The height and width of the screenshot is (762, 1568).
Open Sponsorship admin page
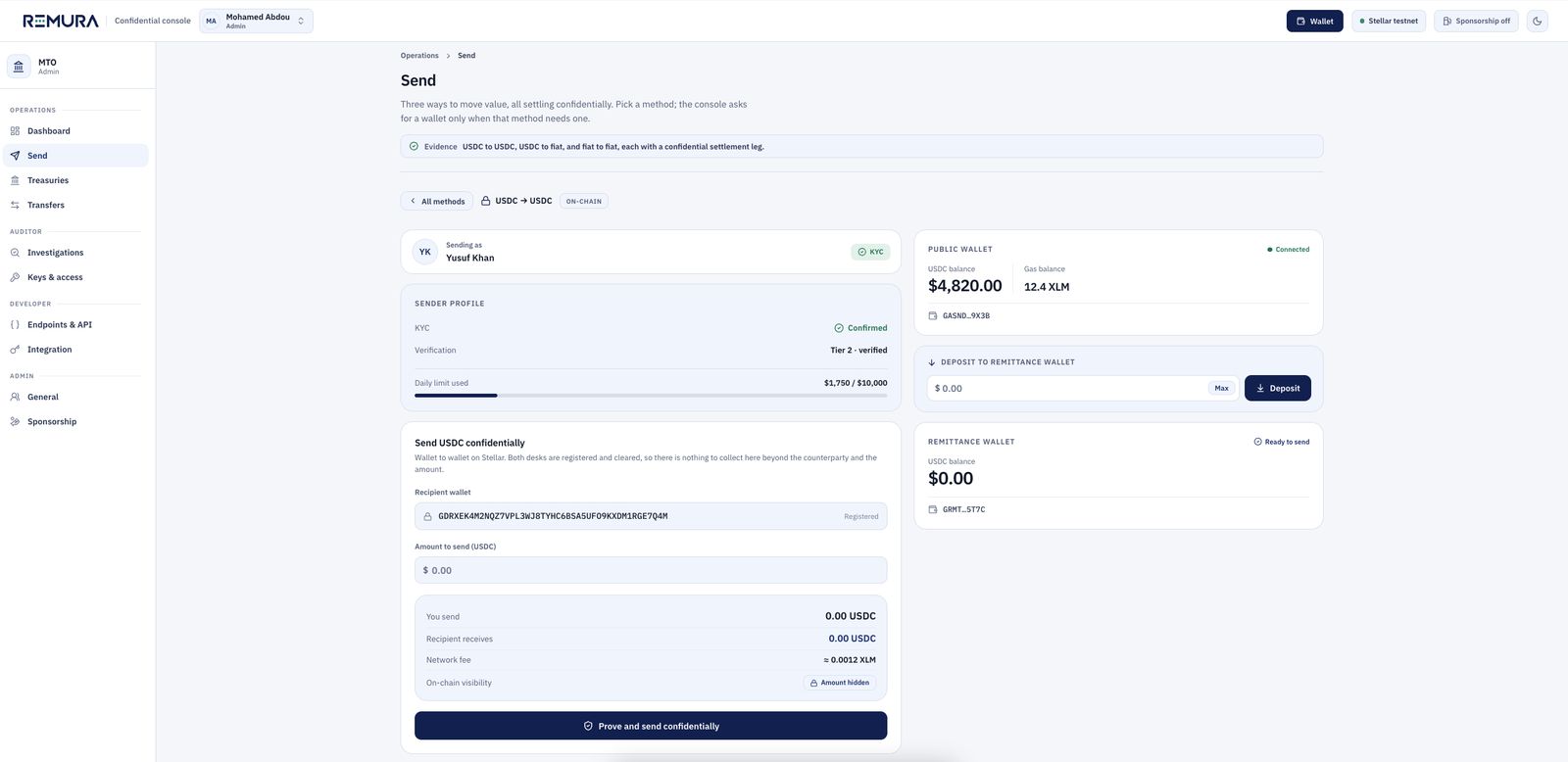pos(75,422)
